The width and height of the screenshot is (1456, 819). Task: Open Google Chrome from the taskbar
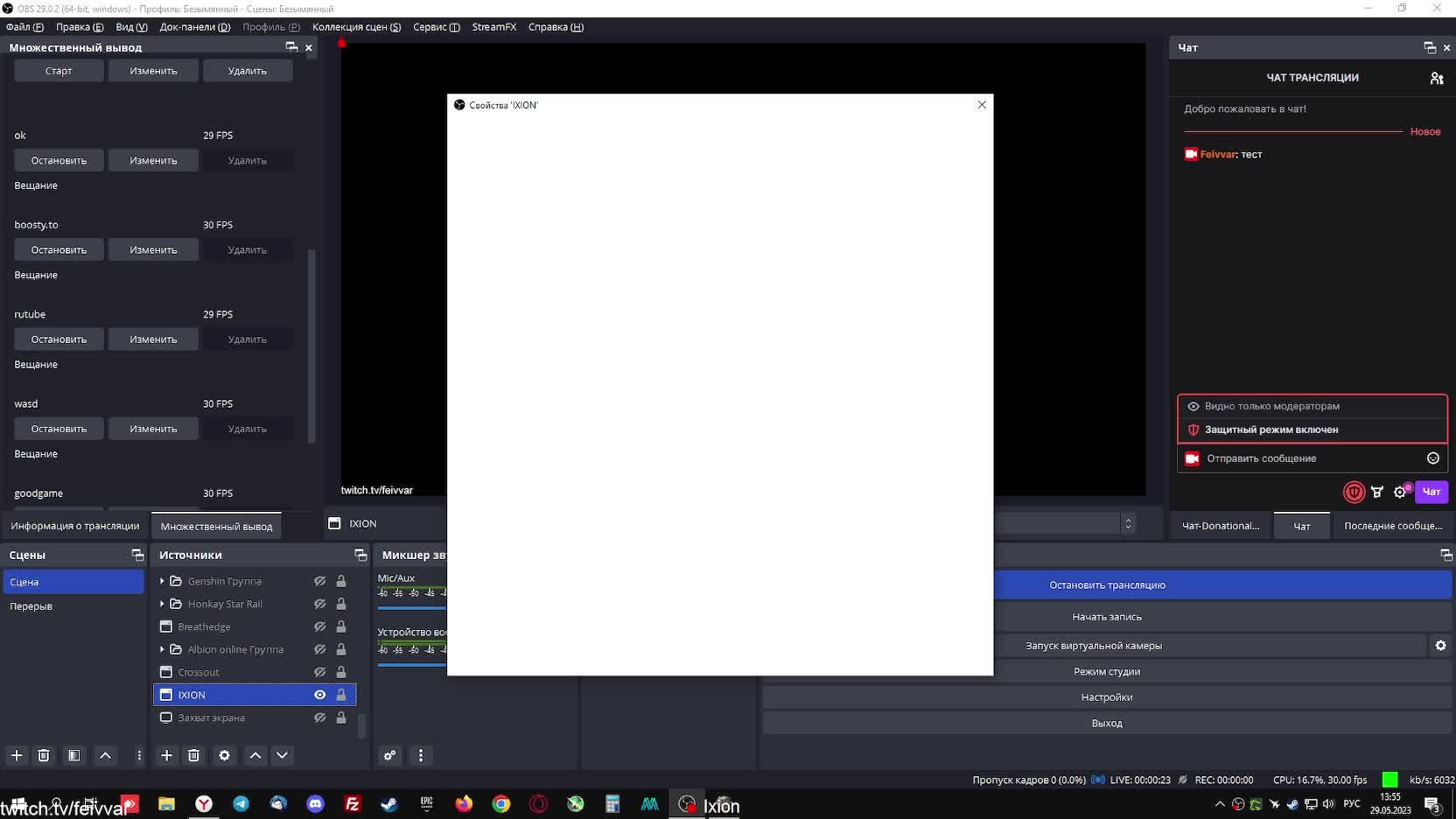(501, 804)
